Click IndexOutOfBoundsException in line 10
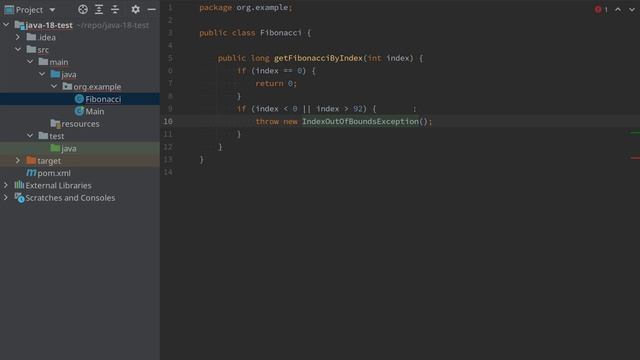Viewport: 640px width, 360px height. (x=360, y=121)
